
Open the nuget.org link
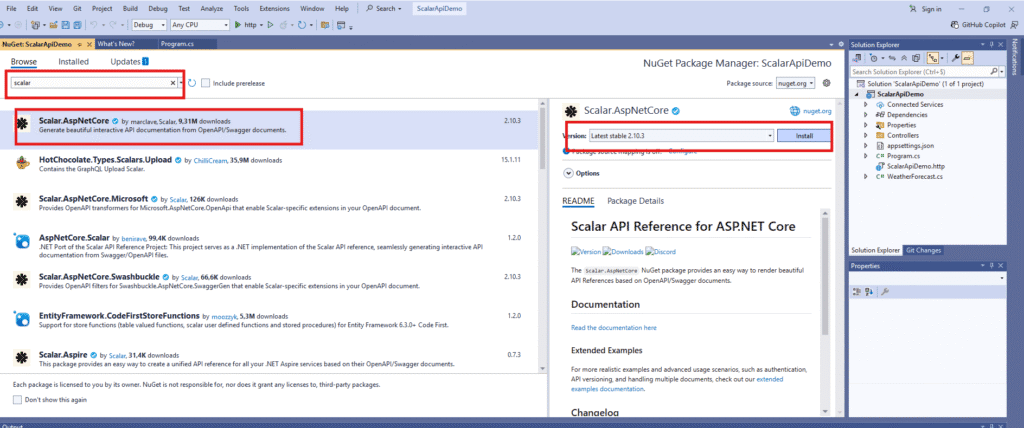pos(816,111)
